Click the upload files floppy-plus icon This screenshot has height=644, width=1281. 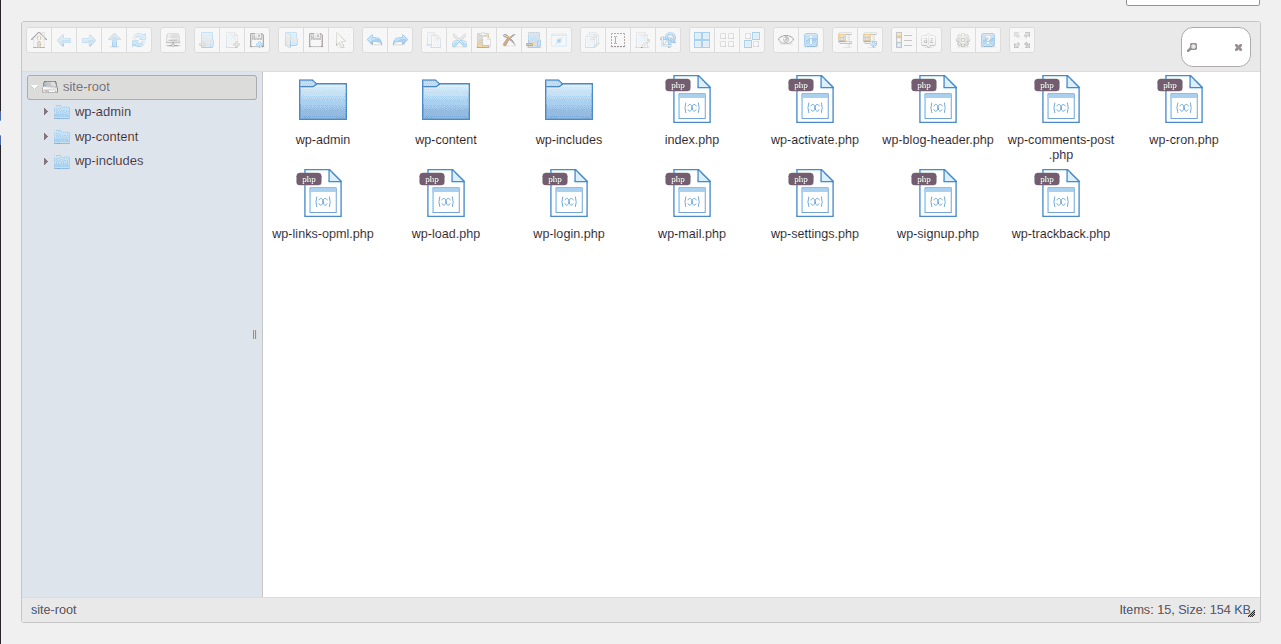click(x=257, y=41)
